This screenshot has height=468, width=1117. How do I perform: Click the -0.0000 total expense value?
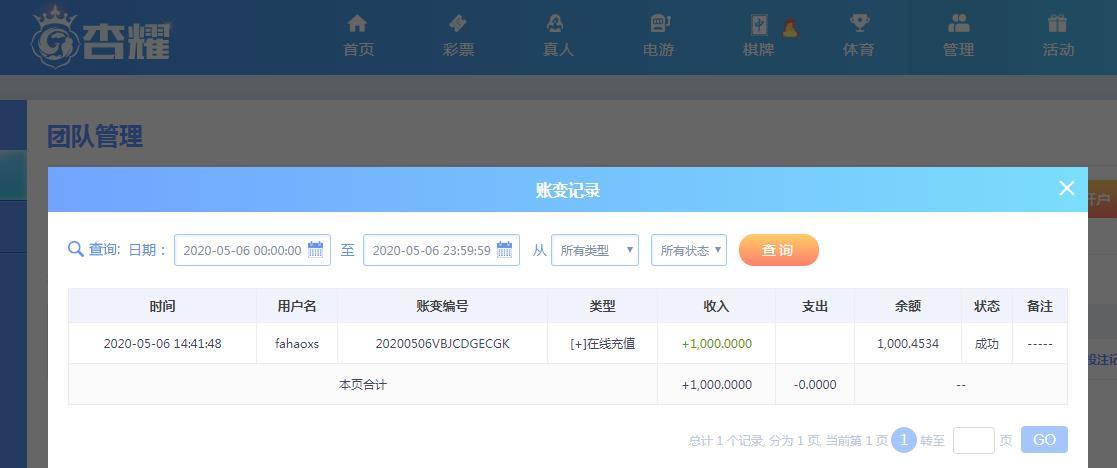(815, 385)
